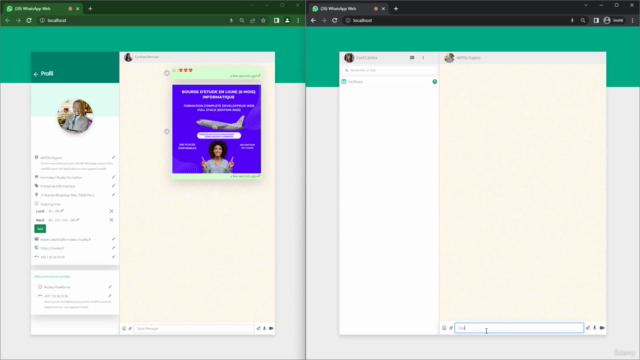Edit the Entreprise Informatique category pencil
This screenshot has height=360, width=640.
click(x=113, y=186)
